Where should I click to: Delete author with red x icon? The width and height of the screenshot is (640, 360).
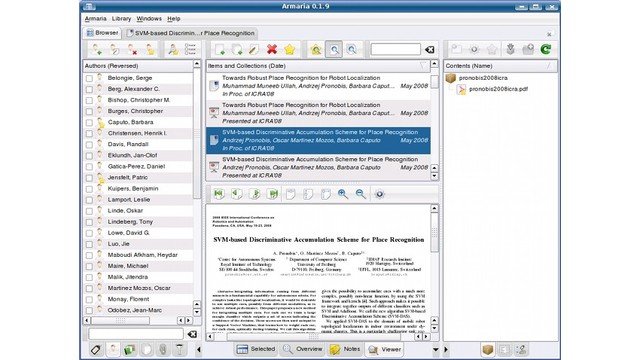click(x=132, y=50)
